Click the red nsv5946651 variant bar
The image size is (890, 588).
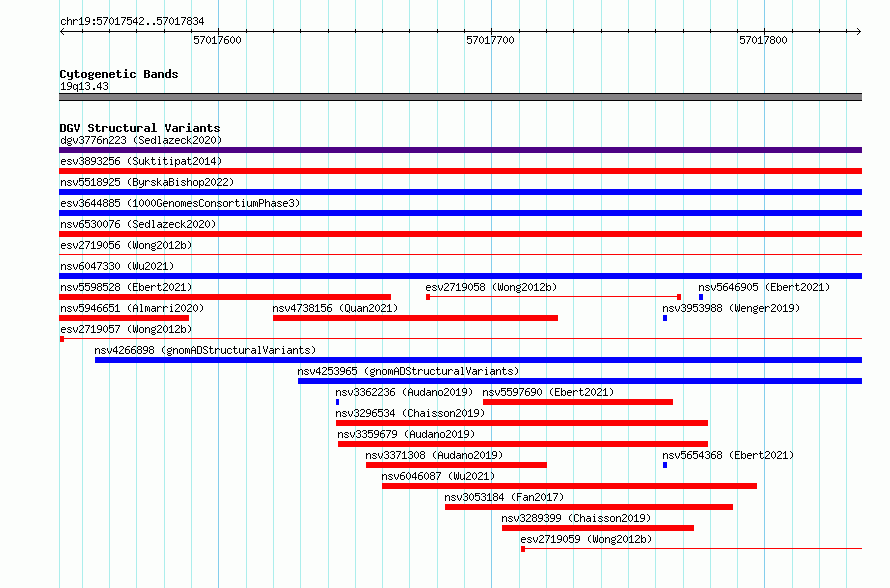click(x=124, y=318)
